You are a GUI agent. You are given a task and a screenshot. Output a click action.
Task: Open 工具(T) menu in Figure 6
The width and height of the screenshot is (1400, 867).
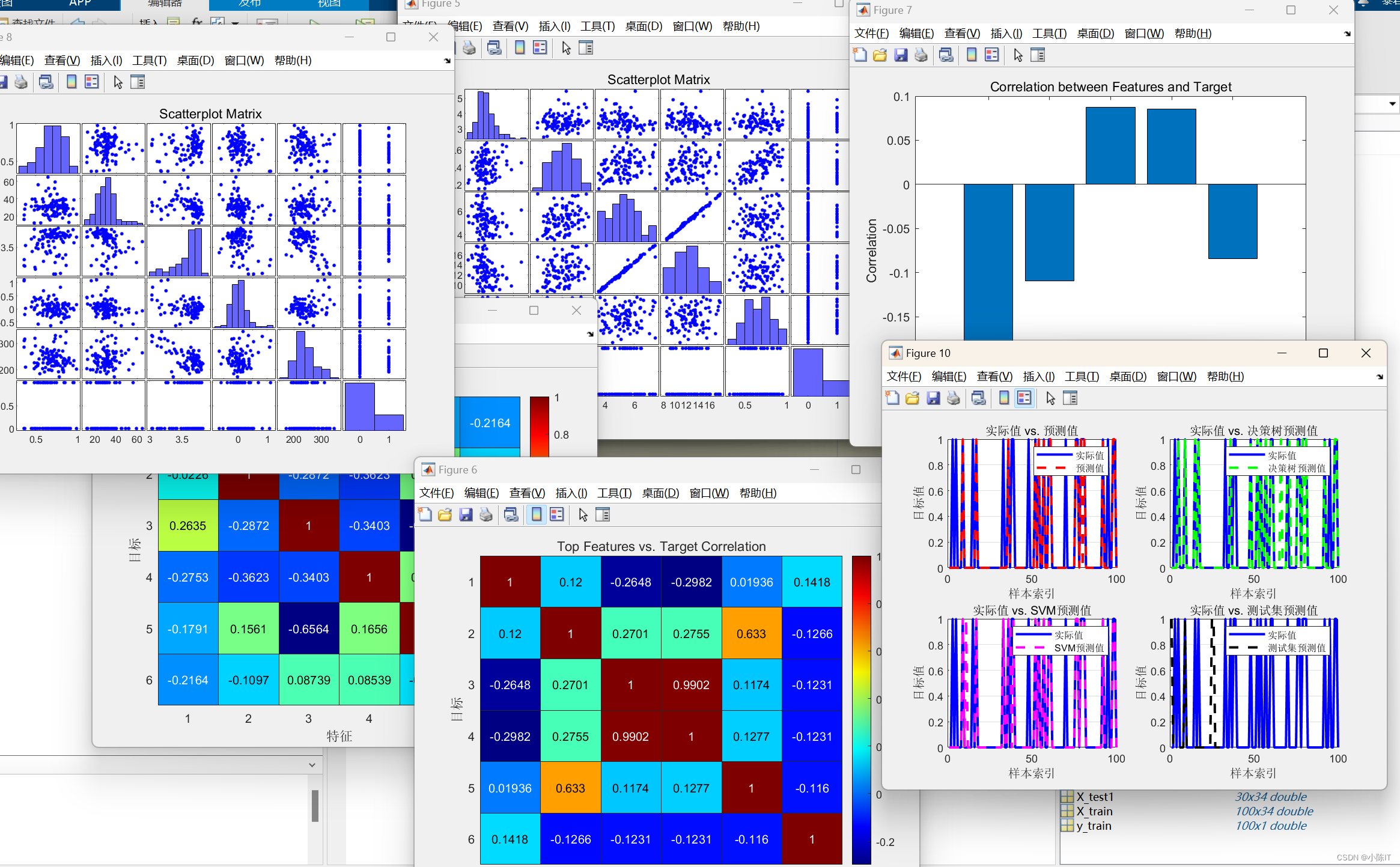tap(614, 493)
